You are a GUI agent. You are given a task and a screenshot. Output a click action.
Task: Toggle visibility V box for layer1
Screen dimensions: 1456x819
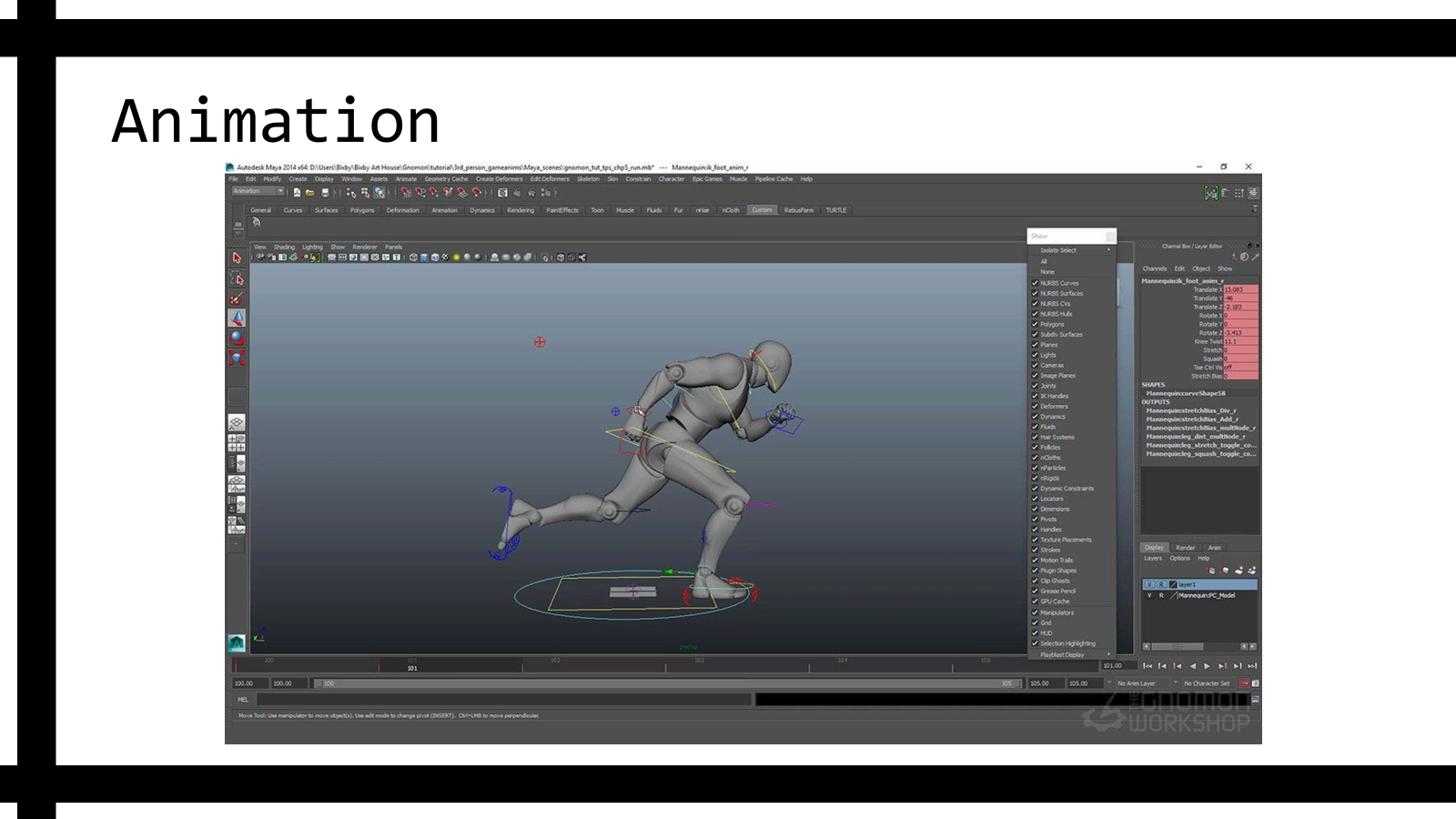click(x=1149, y=584)
